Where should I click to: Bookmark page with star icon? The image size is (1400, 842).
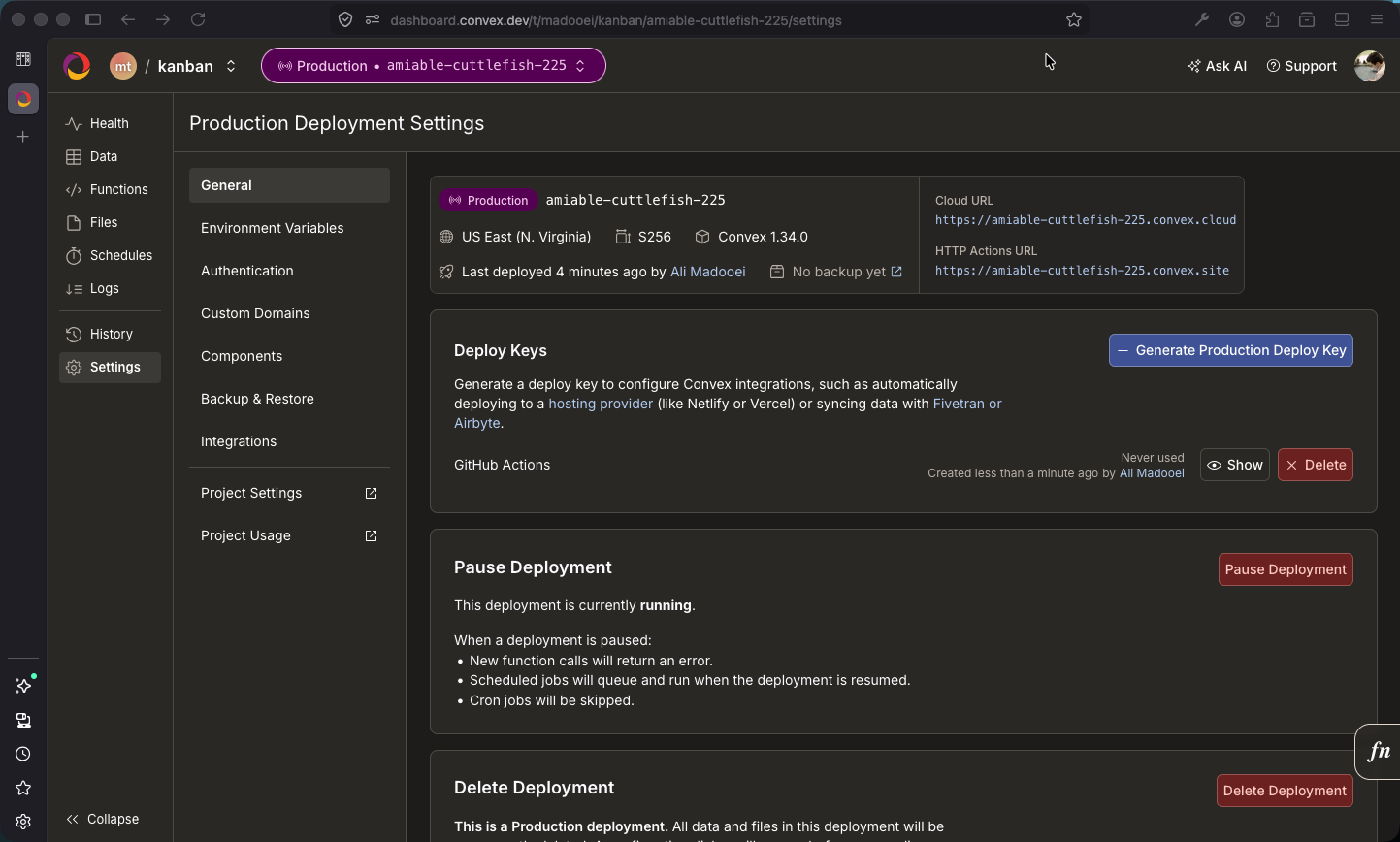[1073, 19]
